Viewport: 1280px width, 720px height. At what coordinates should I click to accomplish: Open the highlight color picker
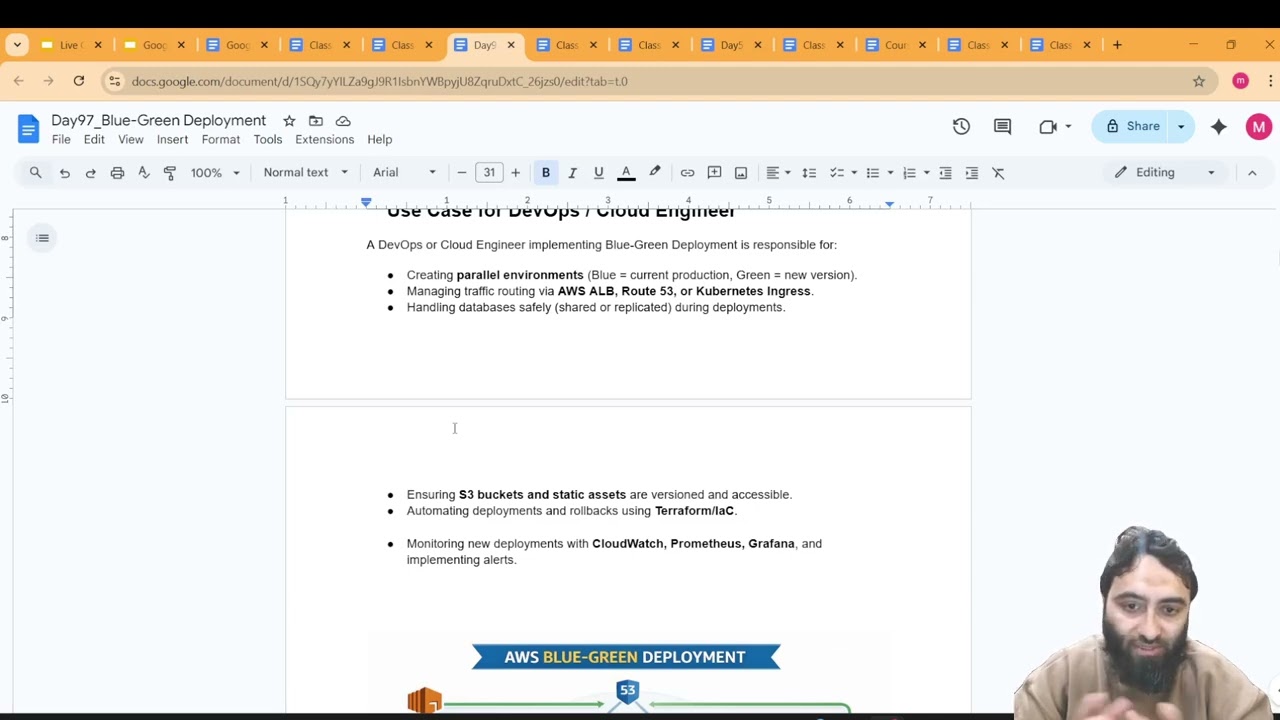click(x=655, y=173)
